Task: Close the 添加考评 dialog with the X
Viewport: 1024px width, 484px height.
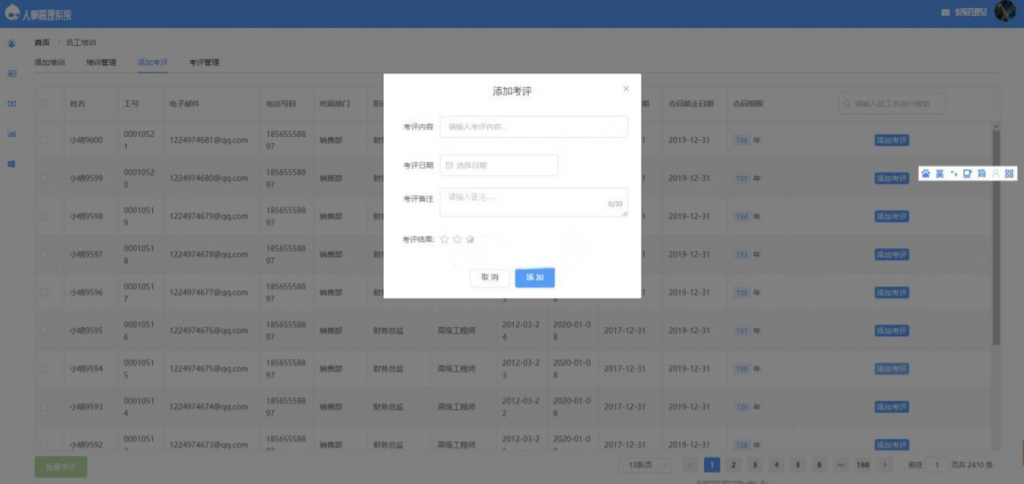Action: [626, 89]
